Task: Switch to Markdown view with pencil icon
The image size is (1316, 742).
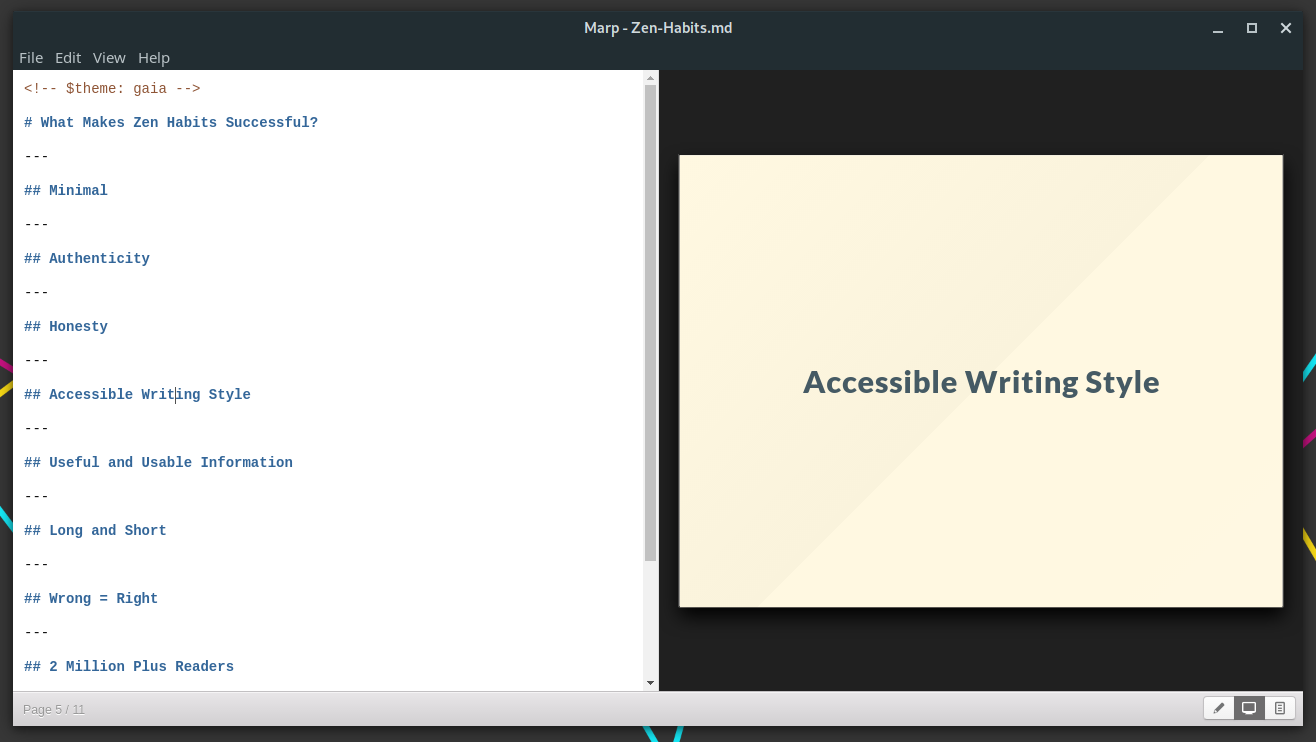Action: [x=1219, y=708]
